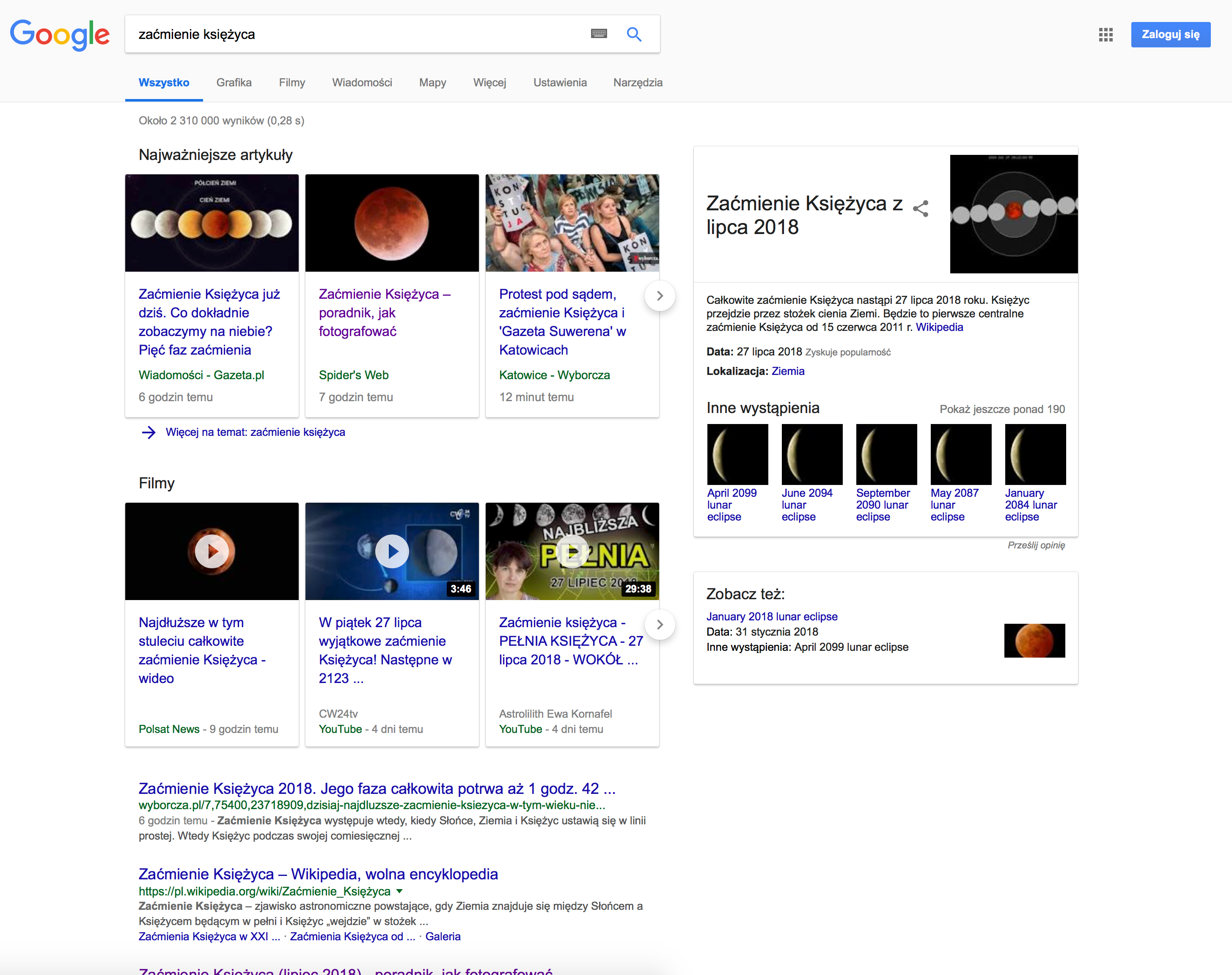Switch to the Mapy tab
The height and width of the screenshot is (975, 1232).
point(432,83)
